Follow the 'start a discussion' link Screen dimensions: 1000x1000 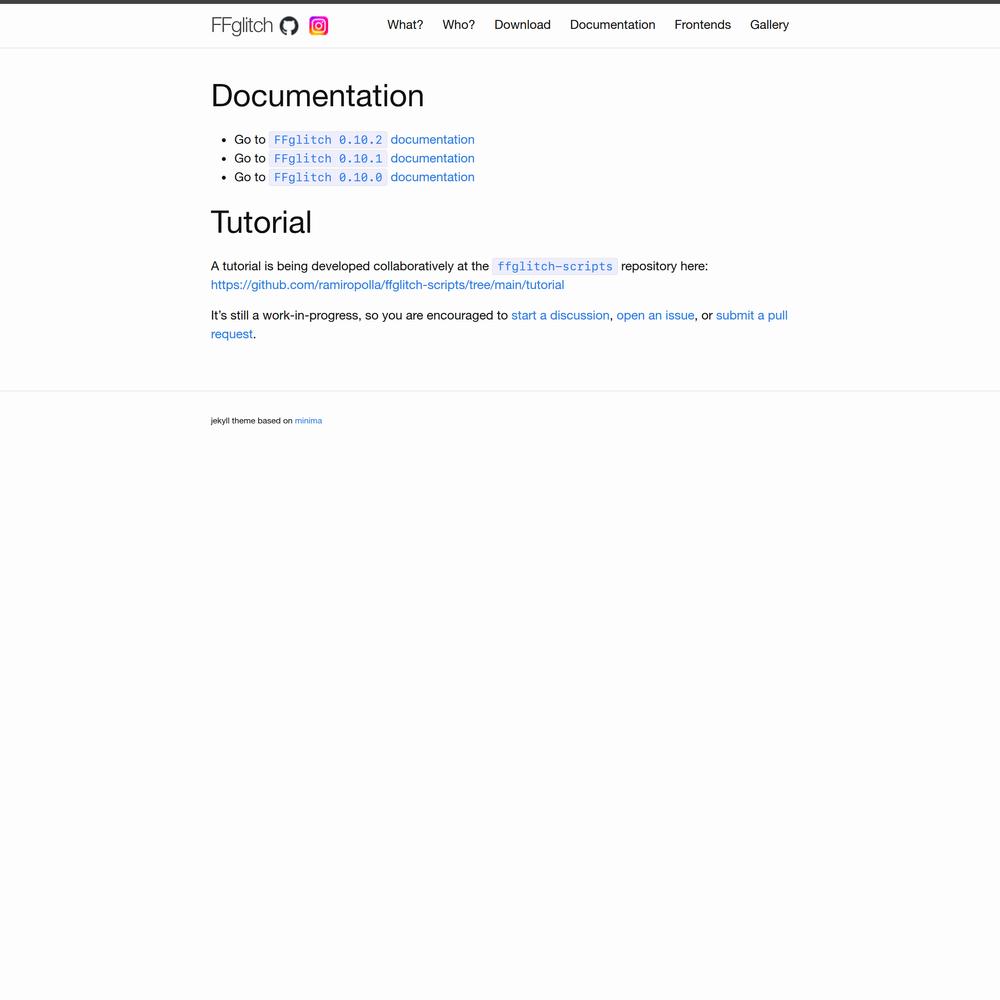560,316
